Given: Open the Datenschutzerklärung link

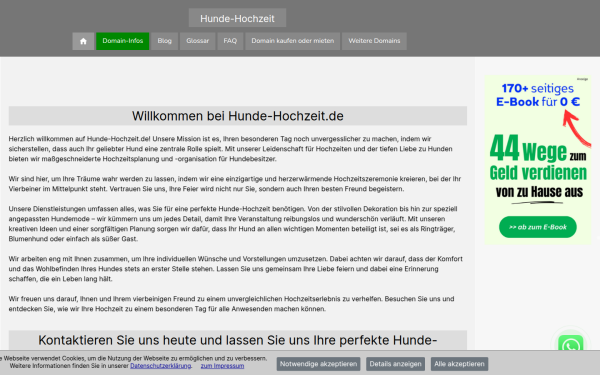Looking at the screenshot, I should [x=160, y=366].
